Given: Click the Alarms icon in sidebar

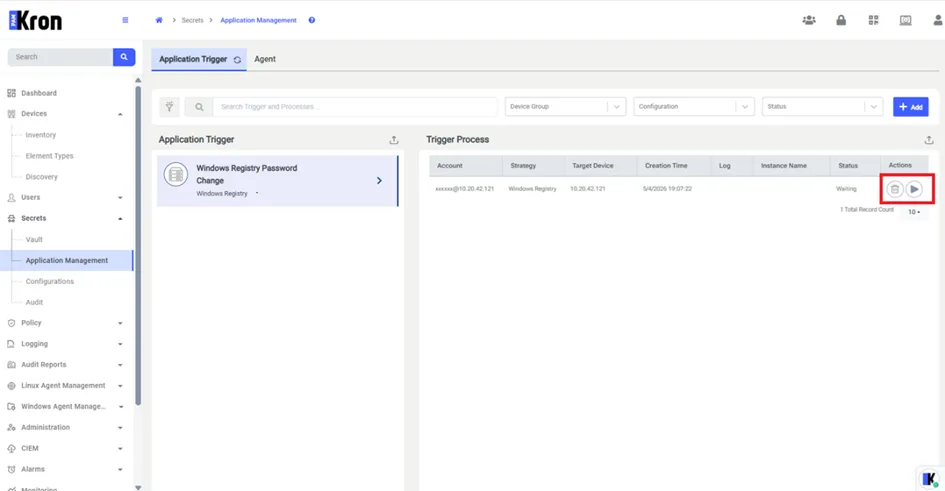Looking at the screenshot, I should [x=11, y=469].
